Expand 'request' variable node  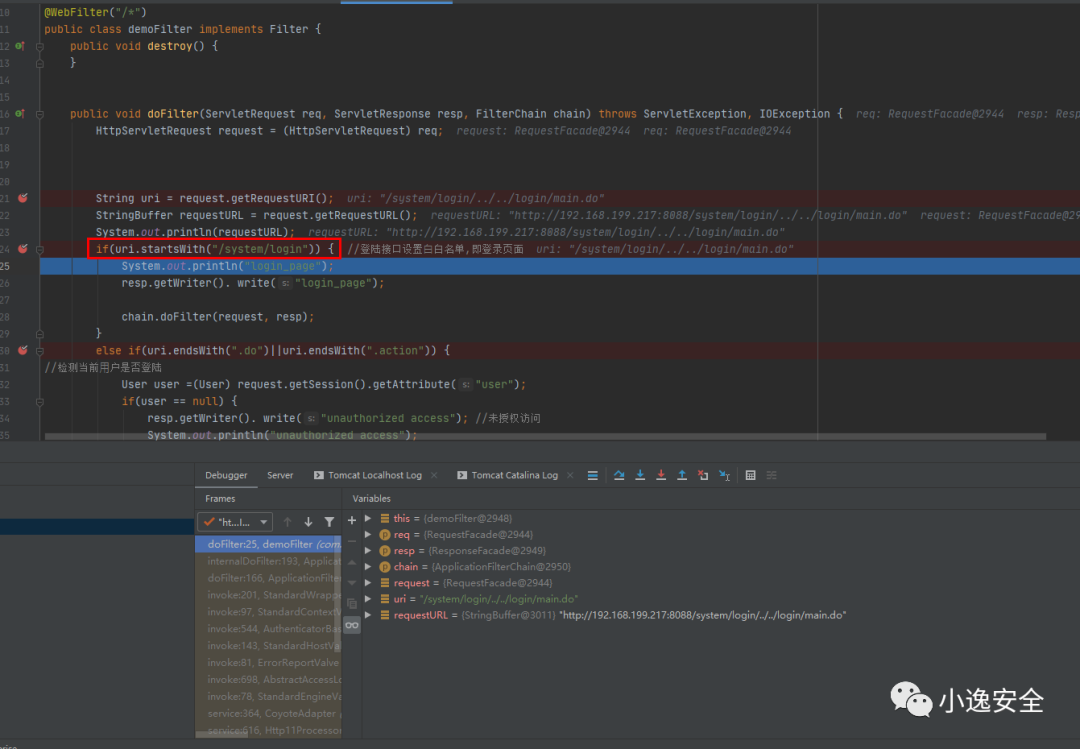pyautogui.click(x=368, y=583)
